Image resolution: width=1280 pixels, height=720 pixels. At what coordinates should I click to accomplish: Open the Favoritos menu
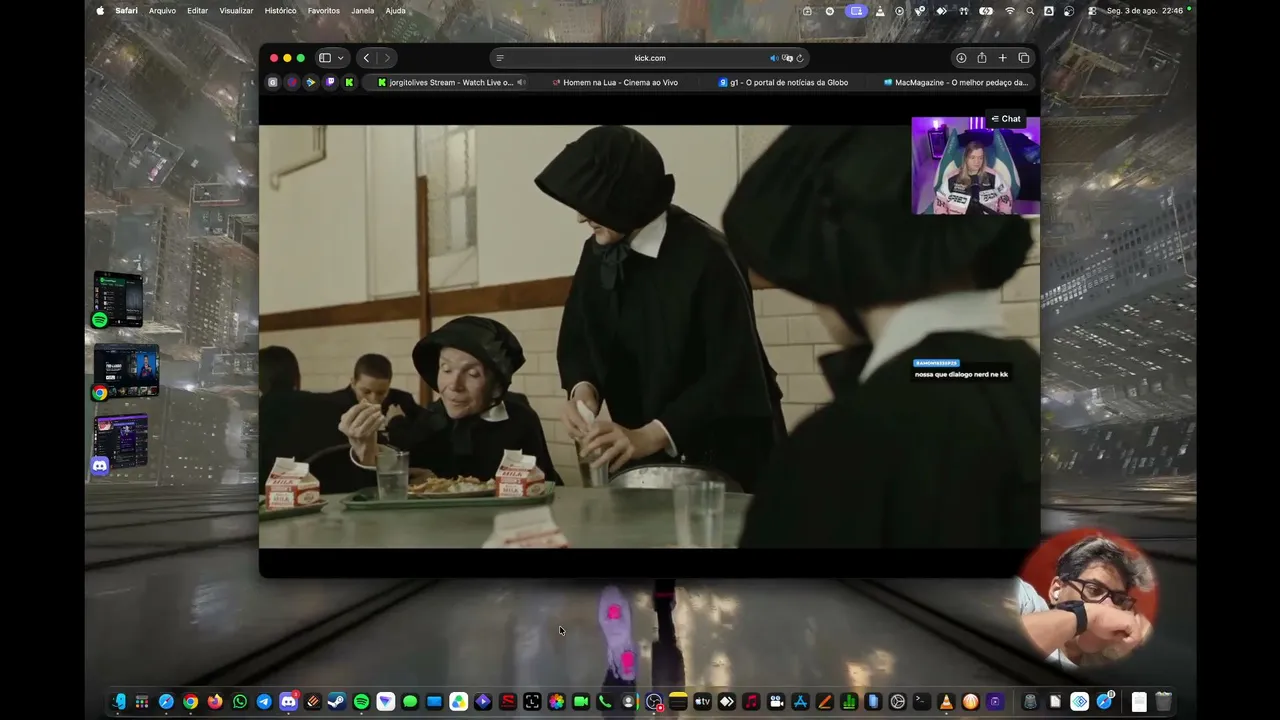tap(324, 11)
